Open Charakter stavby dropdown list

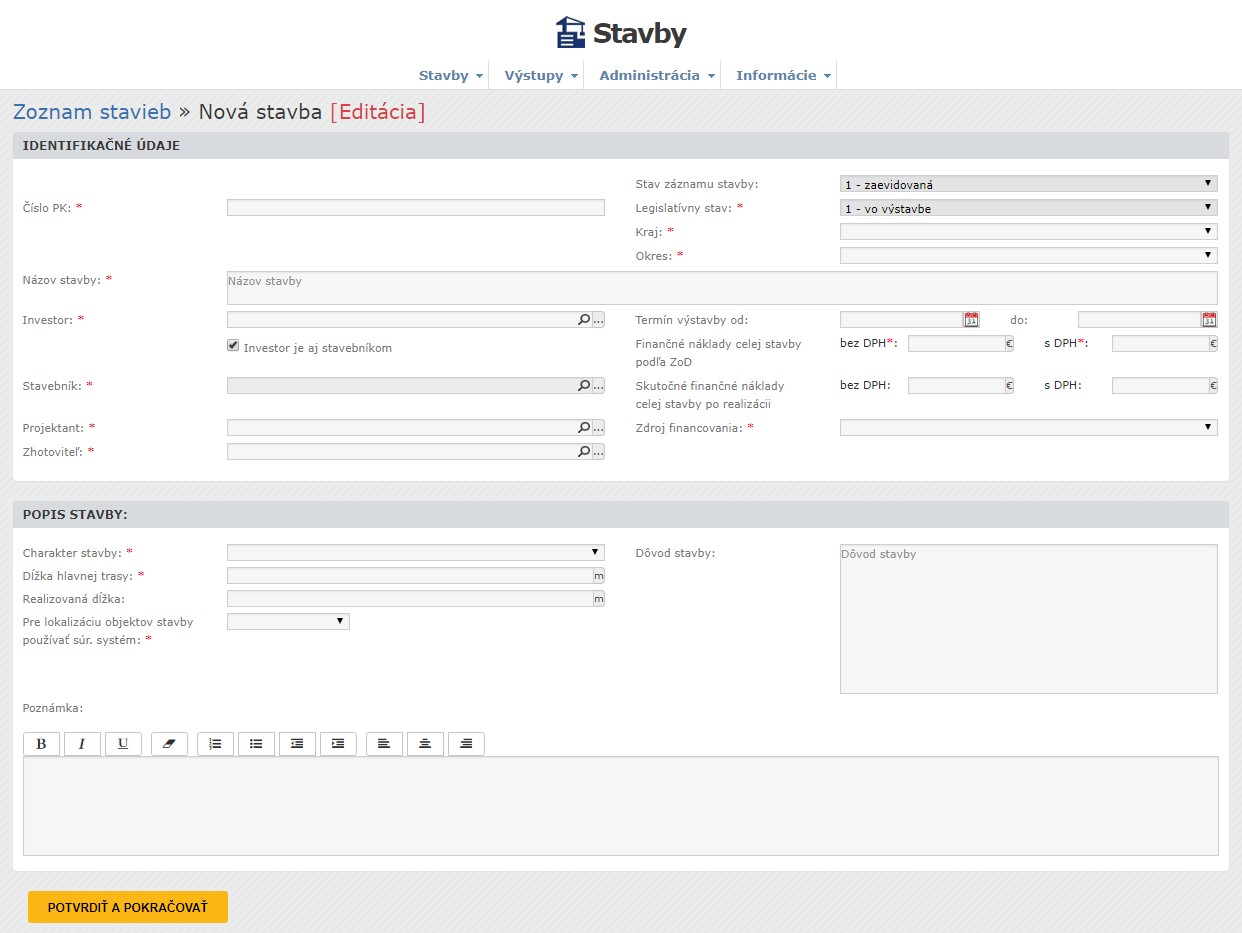[415, 553]
